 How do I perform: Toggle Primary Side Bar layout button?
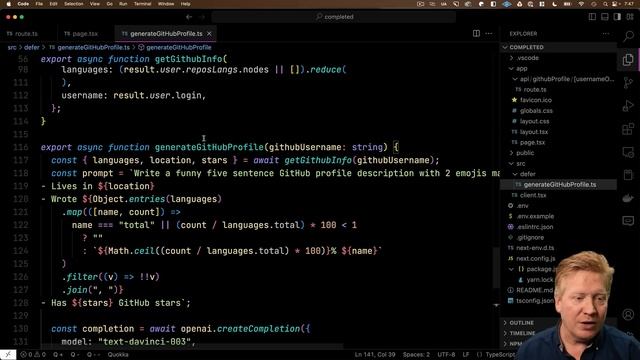[592, 17]
